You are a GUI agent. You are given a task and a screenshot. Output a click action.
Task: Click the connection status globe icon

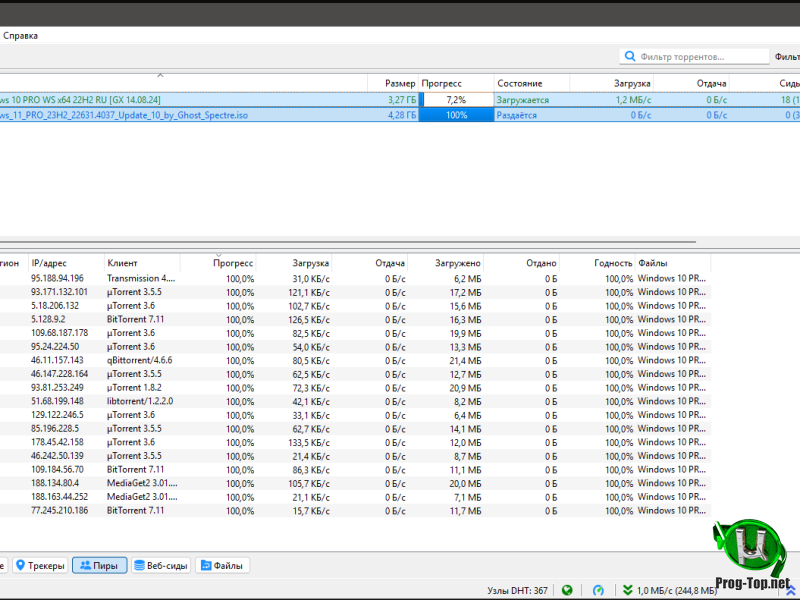coord(567,590)
